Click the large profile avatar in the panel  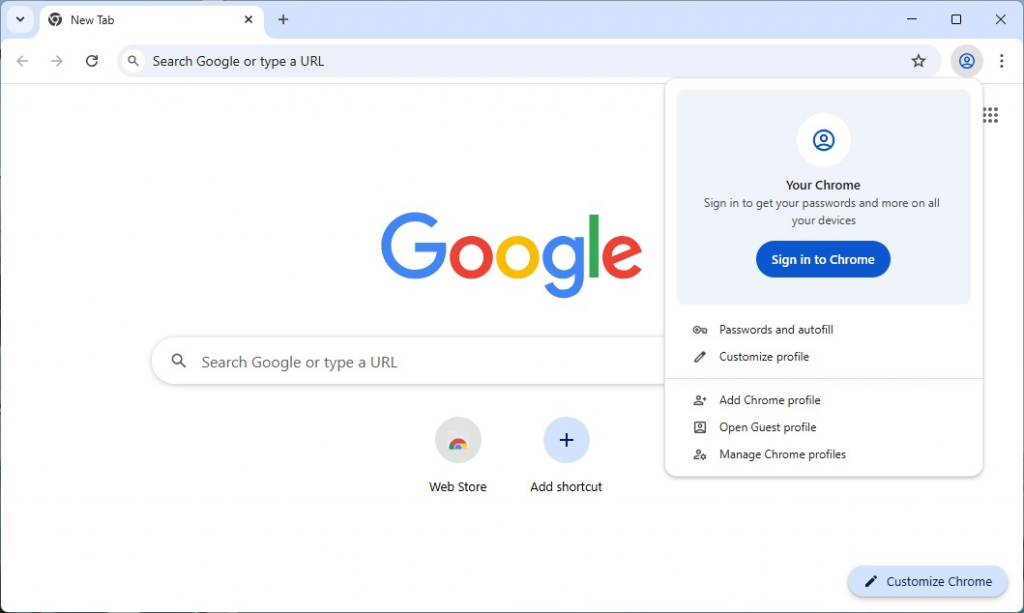824,140
